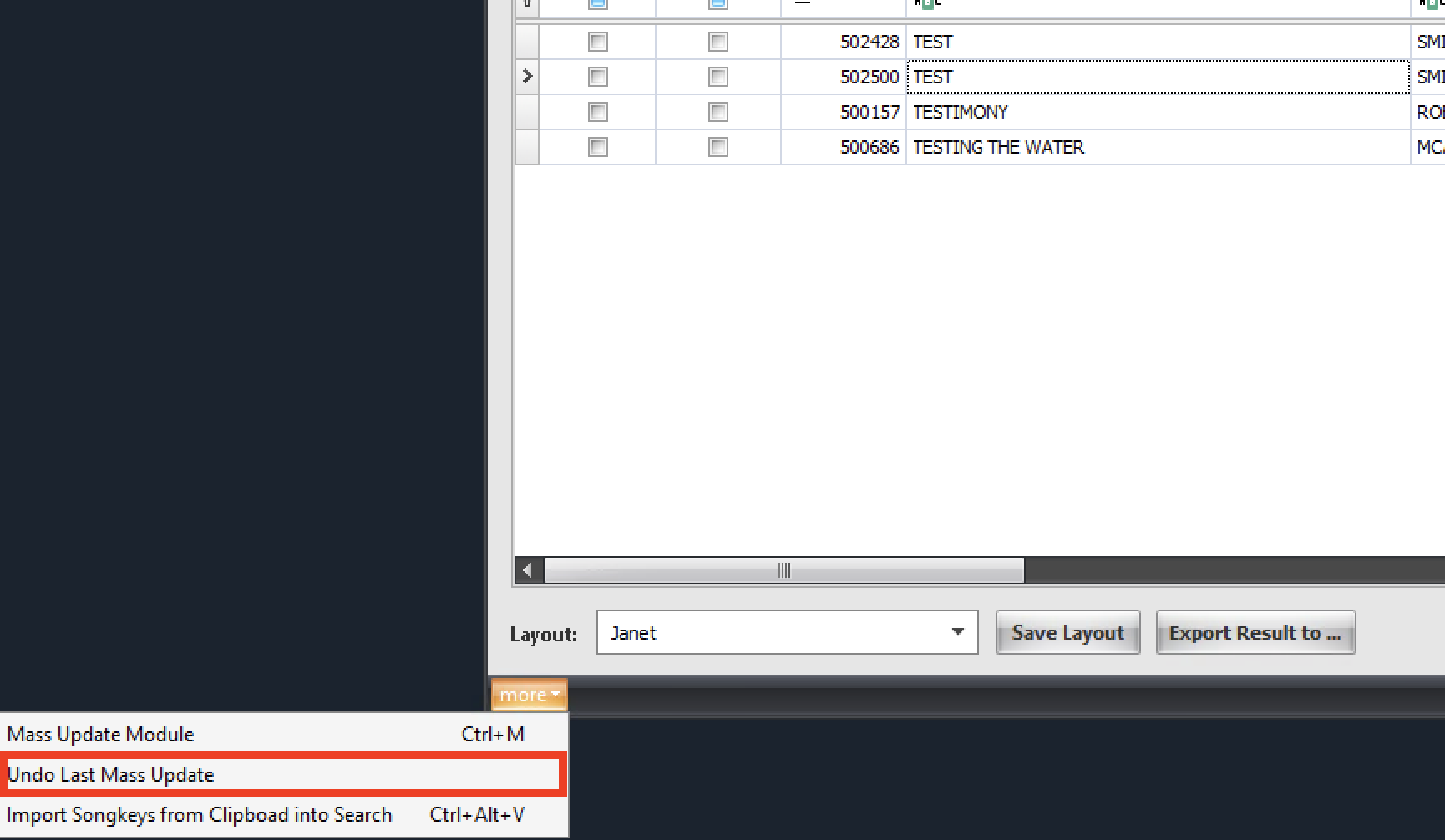Tick first checkbox in row 500686
The width and height of the screenshot is (1445, 840).
point(598,147)
